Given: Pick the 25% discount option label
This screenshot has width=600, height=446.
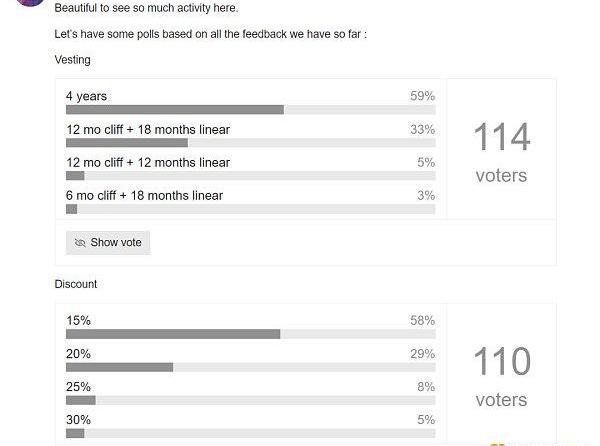Looking at the screenshot, I should pos(78,386).
